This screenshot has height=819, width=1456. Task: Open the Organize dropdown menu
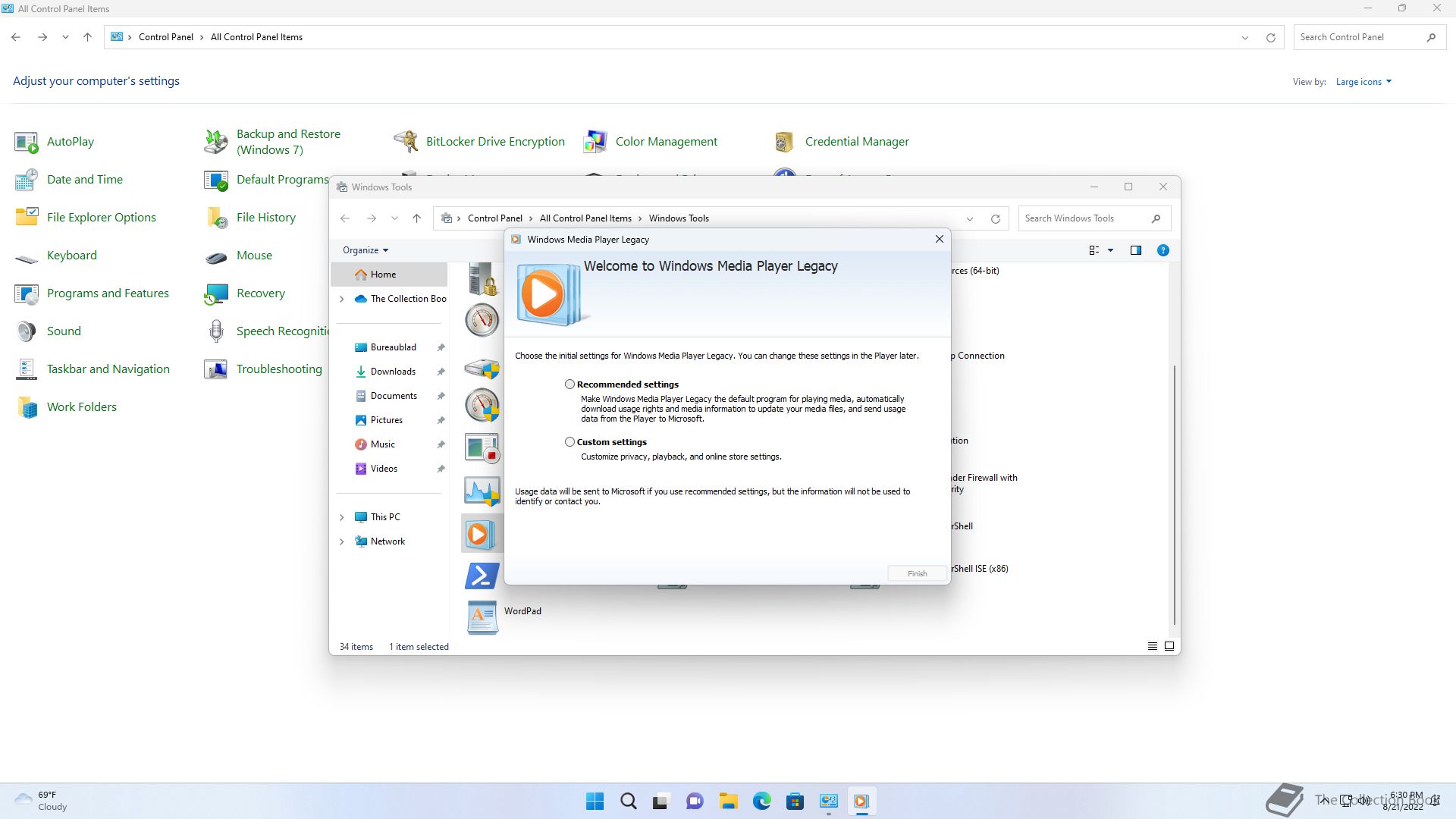coord(365,250)
